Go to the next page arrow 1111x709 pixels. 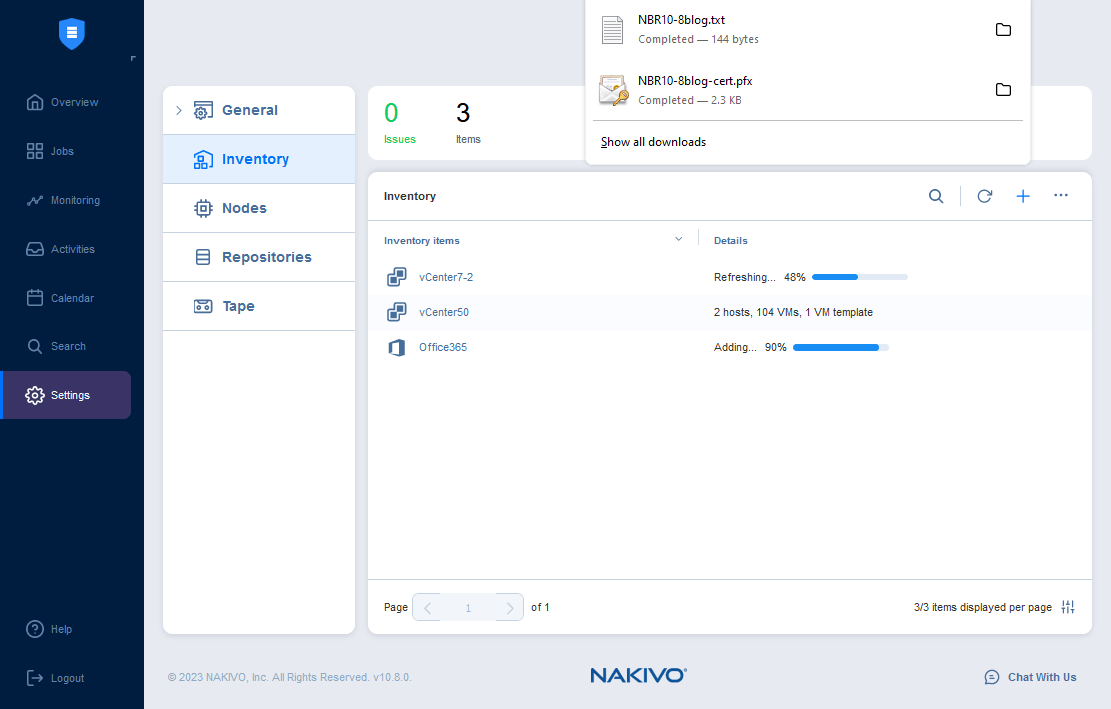tap(509, 608)
